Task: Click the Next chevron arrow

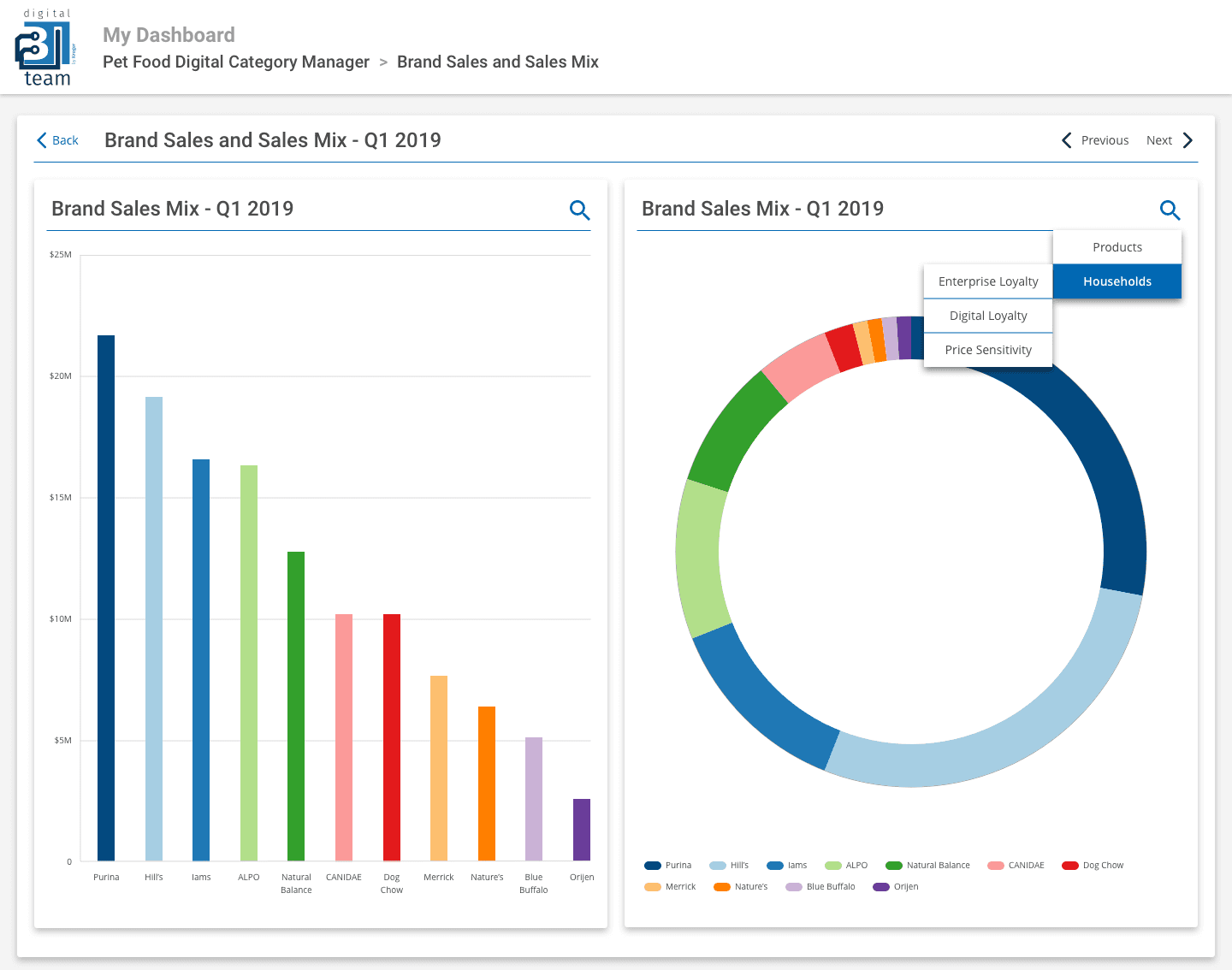Action: (x=1188, y=140)
